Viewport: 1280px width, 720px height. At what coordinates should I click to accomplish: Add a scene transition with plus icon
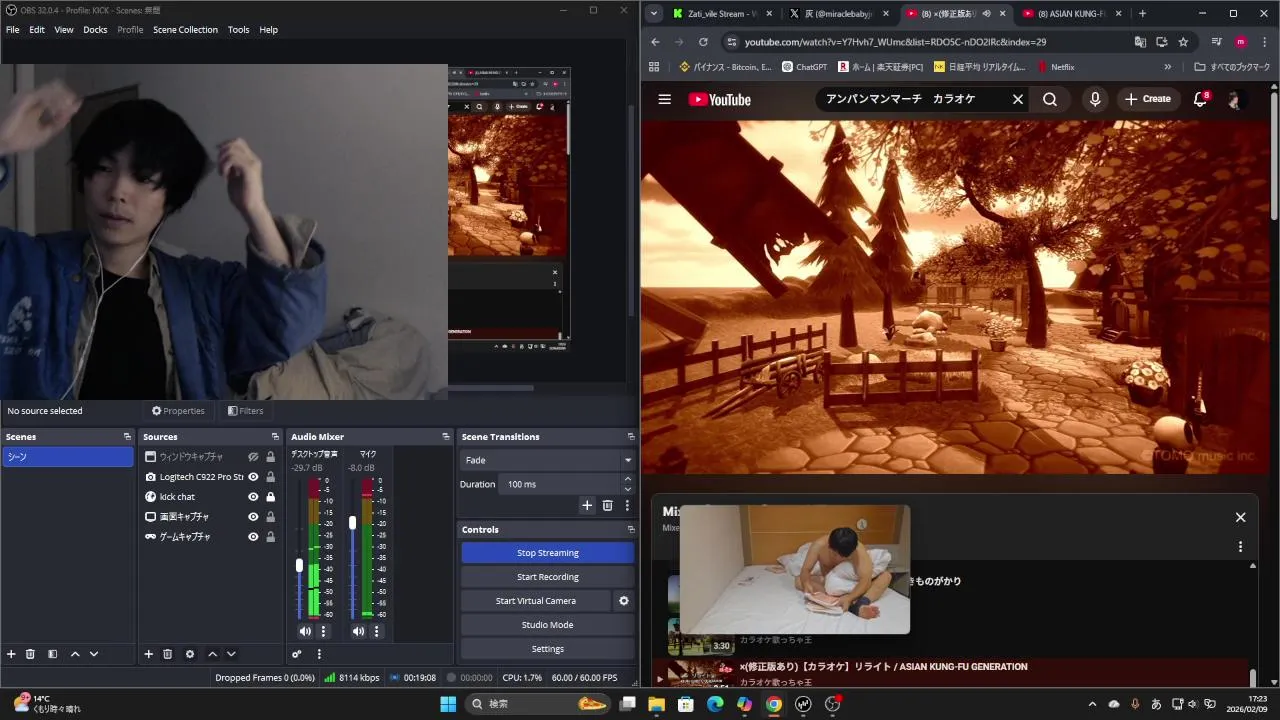coord(587,506)
